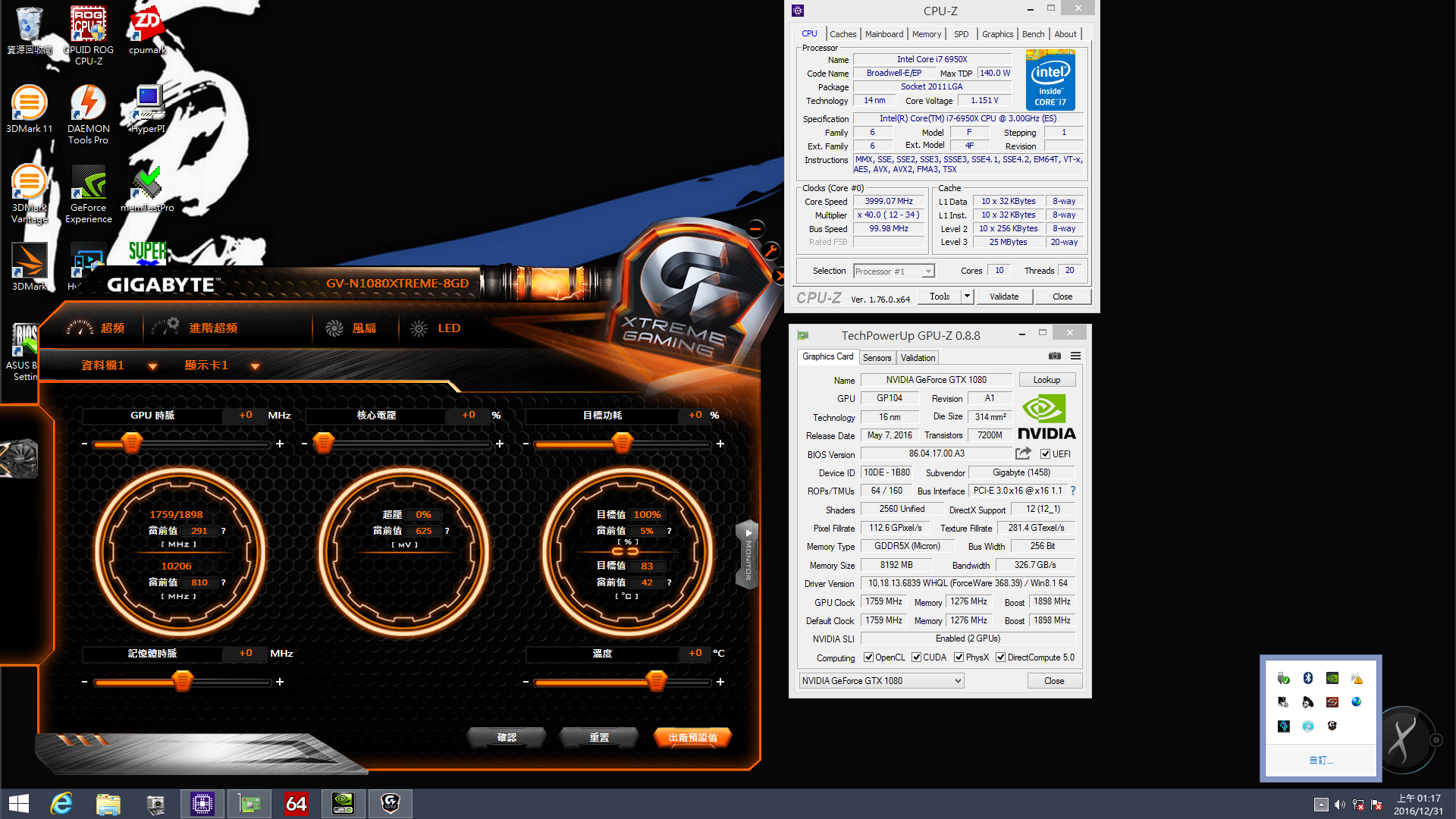1456x819 pixels.
Task: Click the minus icon next to GPU clock slider
Action: click(x=84, y=444)
